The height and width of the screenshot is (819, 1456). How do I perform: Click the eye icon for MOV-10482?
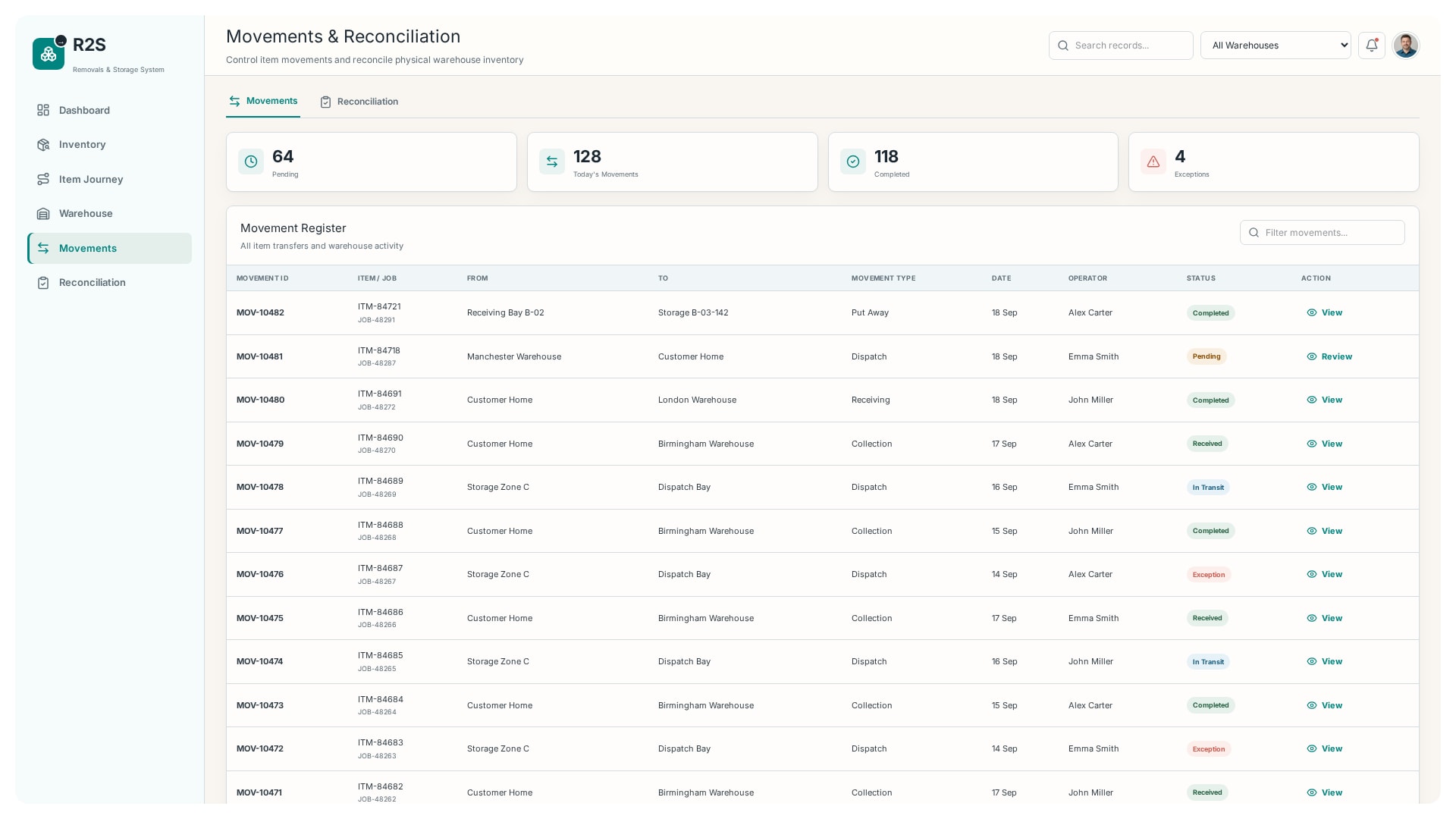click(x=1312, y=312)
